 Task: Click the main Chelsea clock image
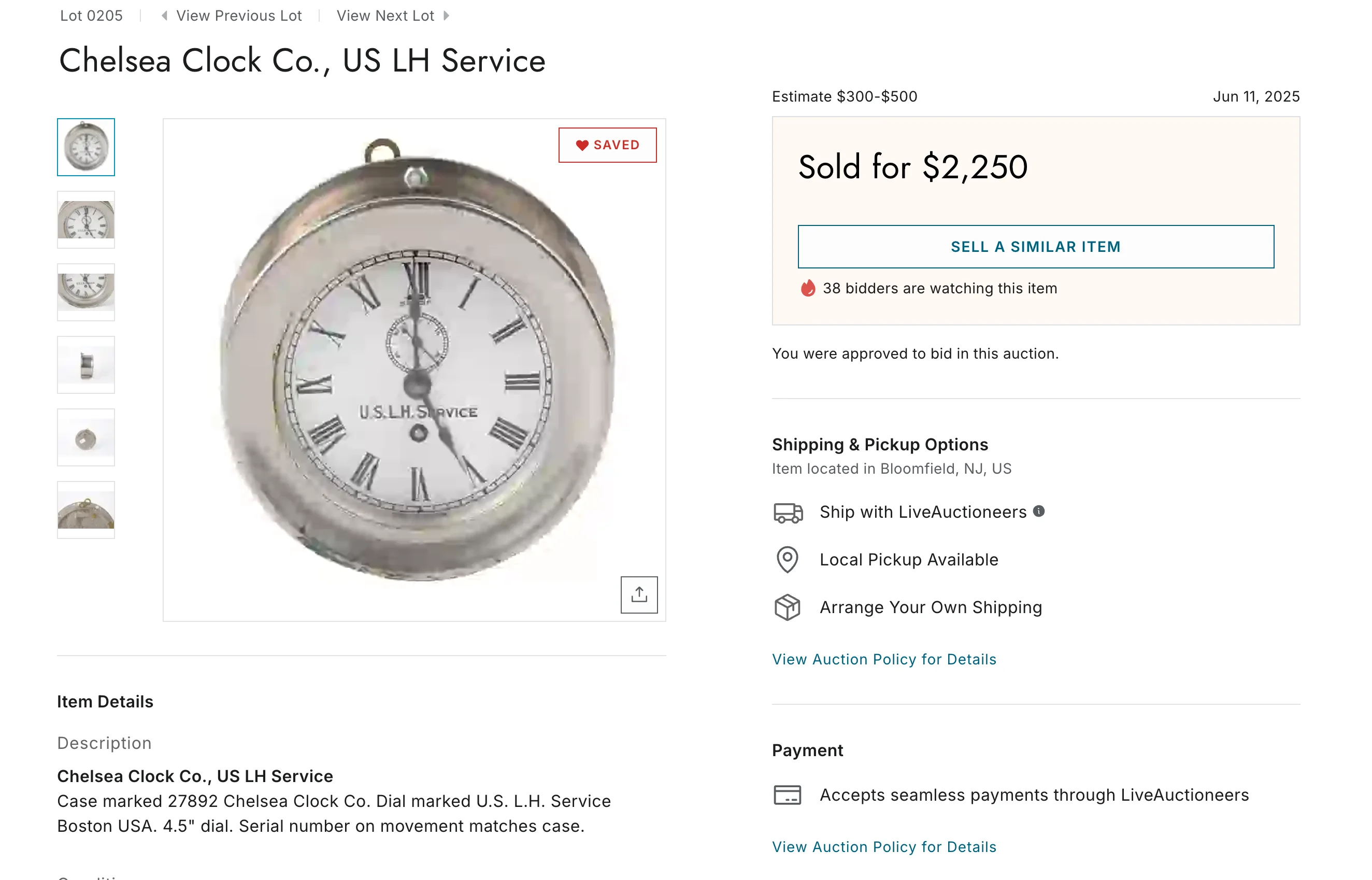[x=415, y=369]
